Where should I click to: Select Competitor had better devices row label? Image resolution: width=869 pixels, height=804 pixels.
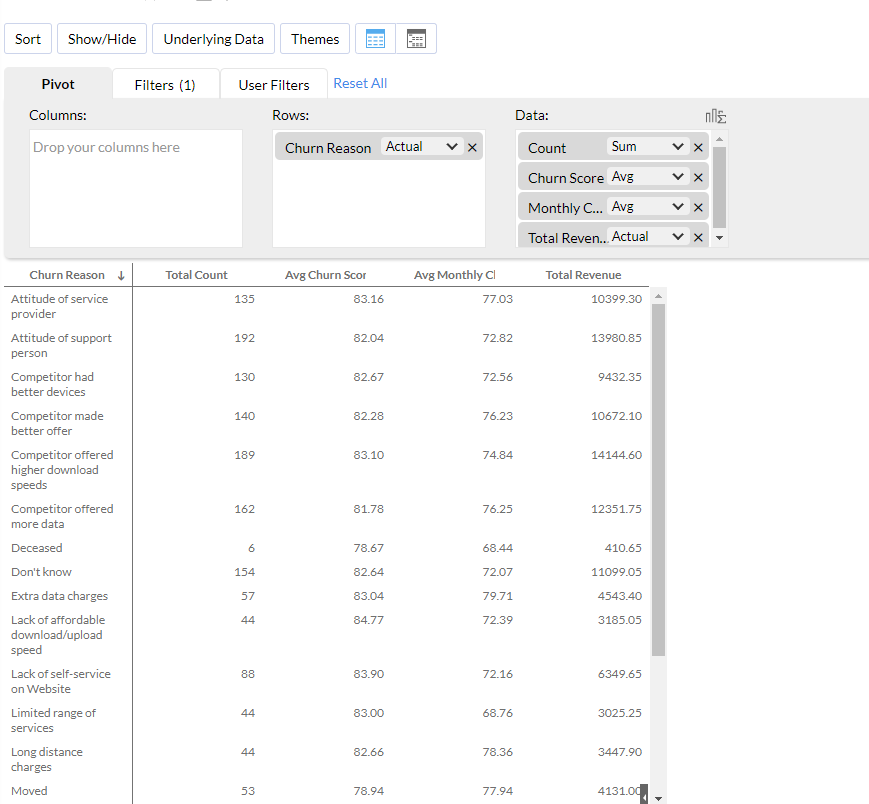(52, 385)
